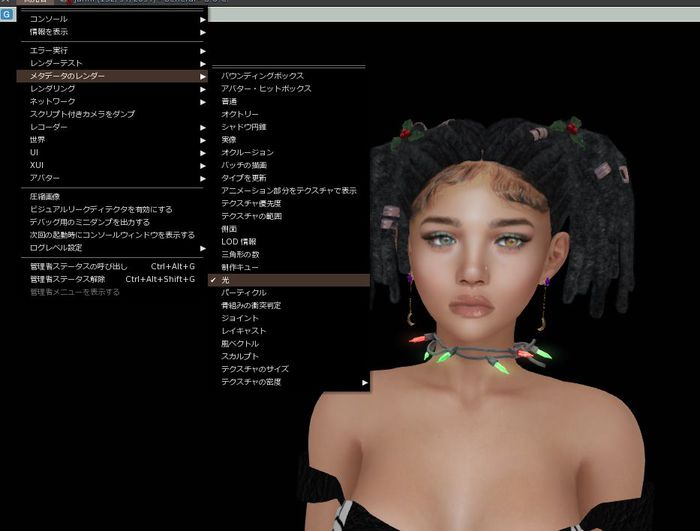This screenshot has width=700, height=531.
Task: Expand the ネットワーク submenu
Action: pos(112,101)
